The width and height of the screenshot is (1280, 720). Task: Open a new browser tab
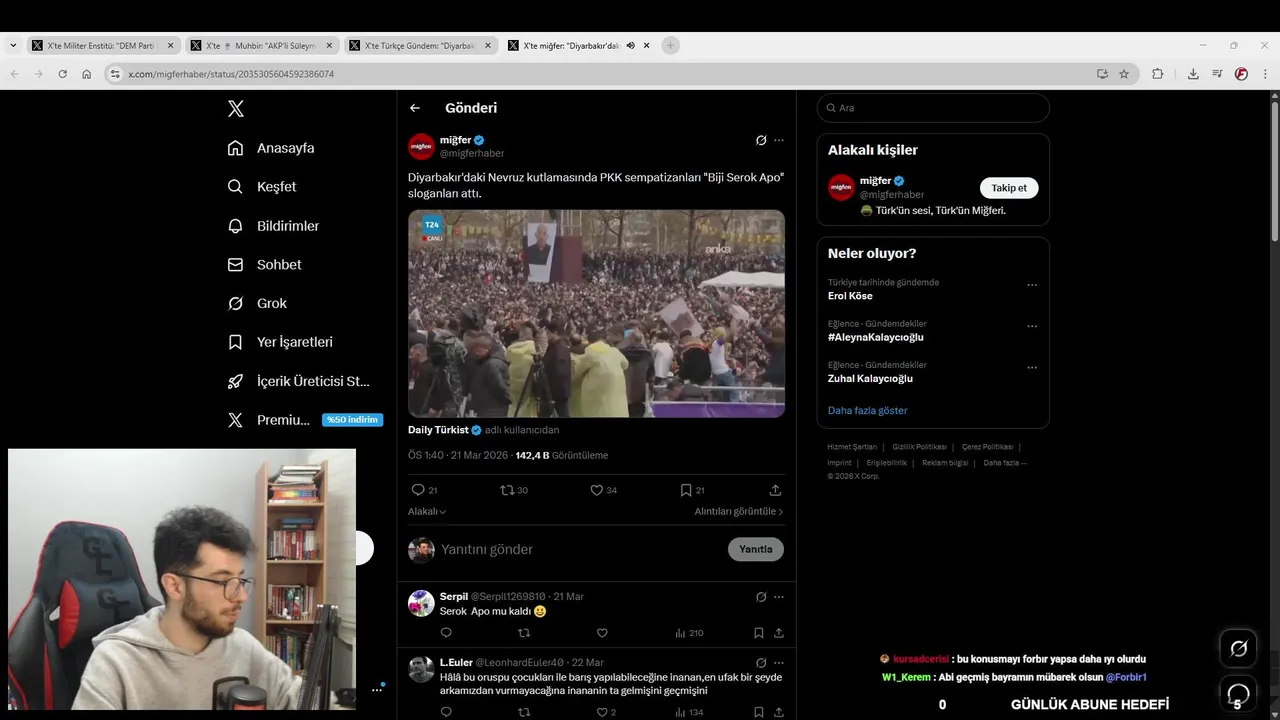click(x=671, y=45)
